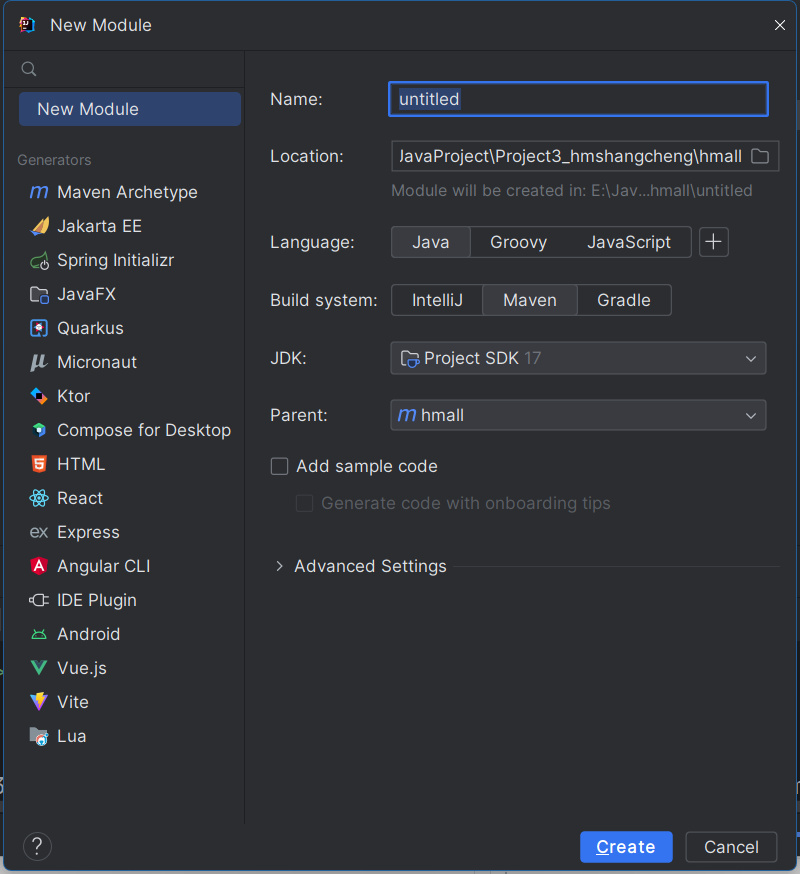Select Groovy as the language
800x874 pixels.
(518, 242)
